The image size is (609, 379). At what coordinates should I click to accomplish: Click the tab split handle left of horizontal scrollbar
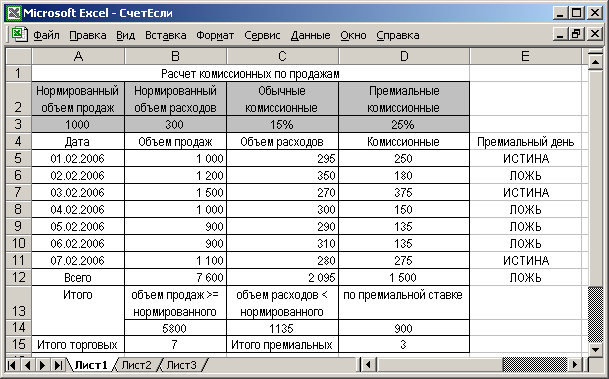pos(358,365)
